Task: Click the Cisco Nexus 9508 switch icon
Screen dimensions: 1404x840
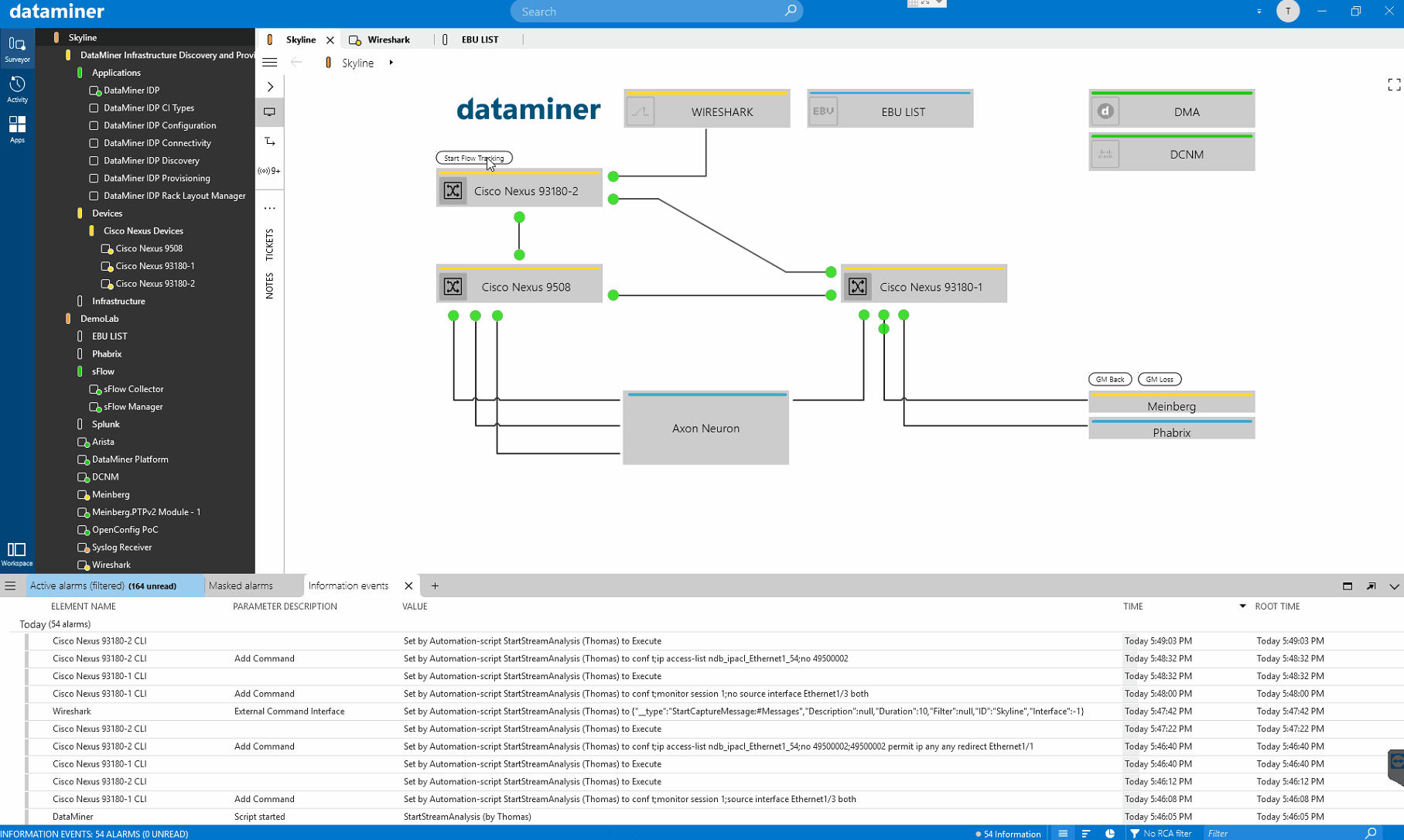Action: [453, 286]
